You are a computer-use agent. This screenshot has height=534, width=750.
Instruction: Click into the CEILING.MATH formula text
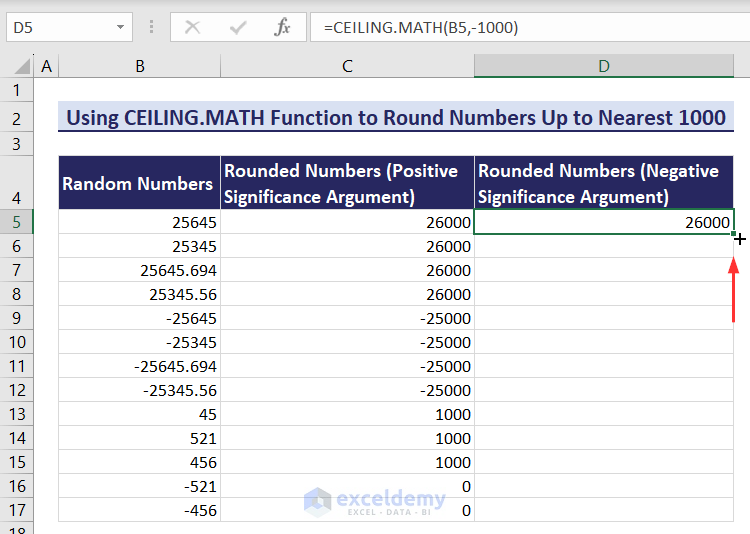point(420,28)
